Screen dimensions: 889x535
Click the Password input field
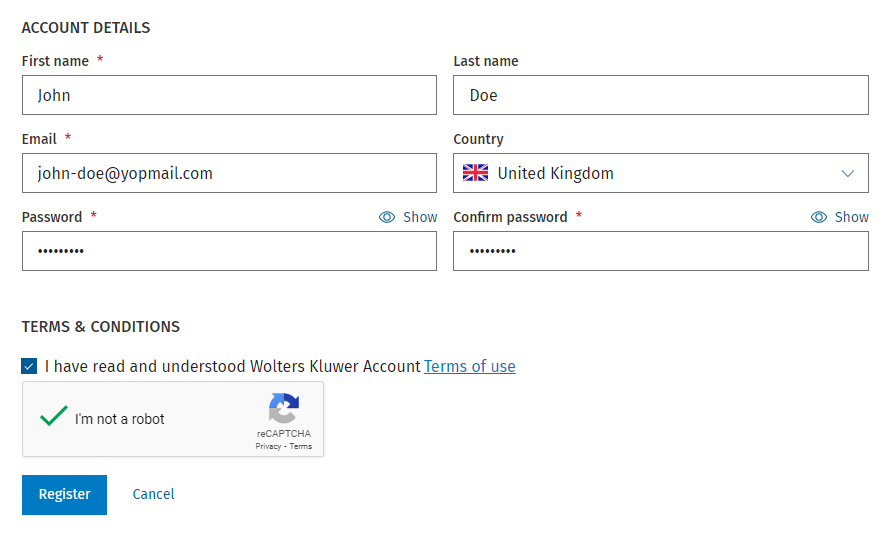point(229,251)
